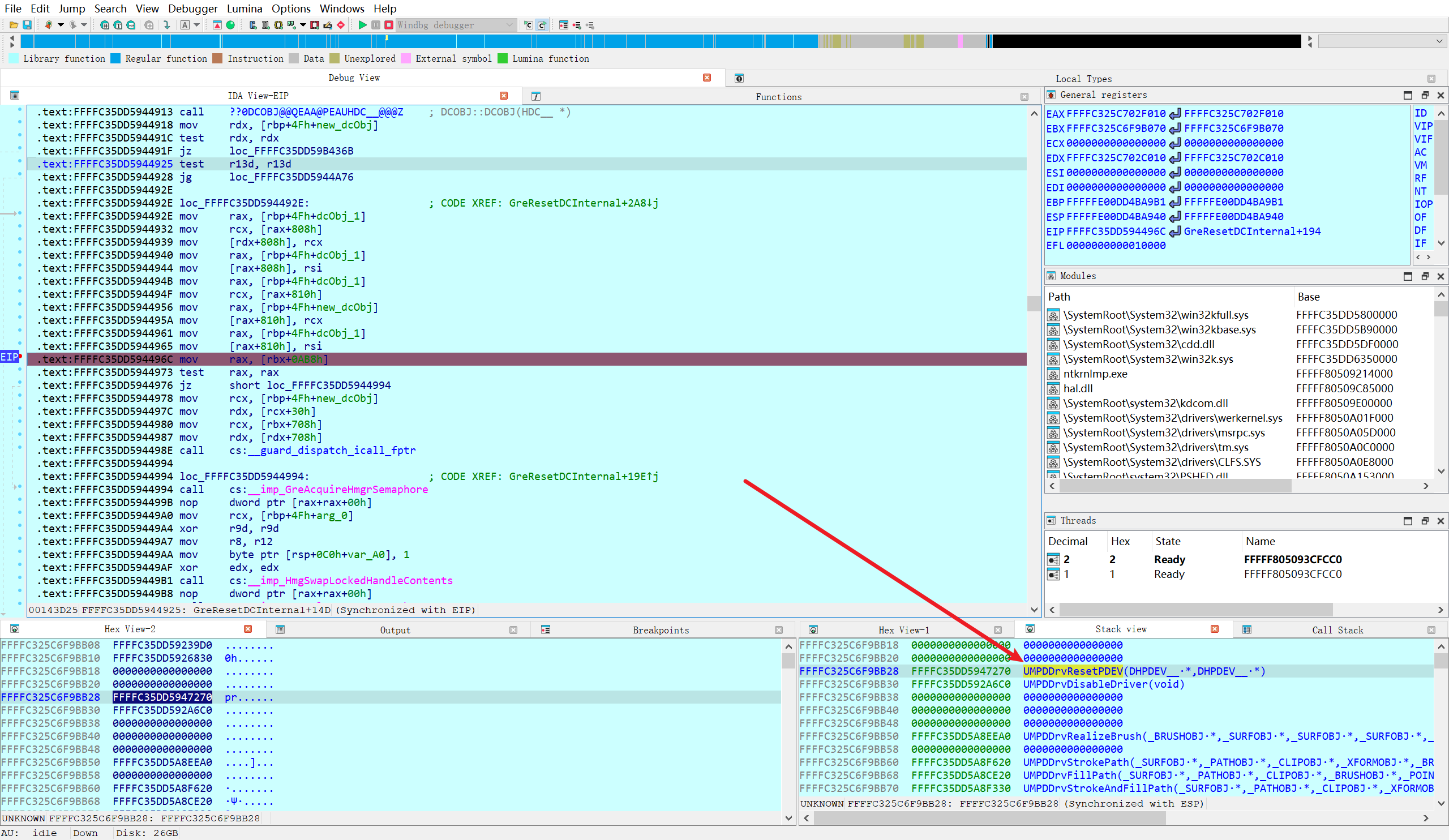1449x840 pixels.
Task: Click the breakpoint list toolbar icon
Action: coord(564,25)
